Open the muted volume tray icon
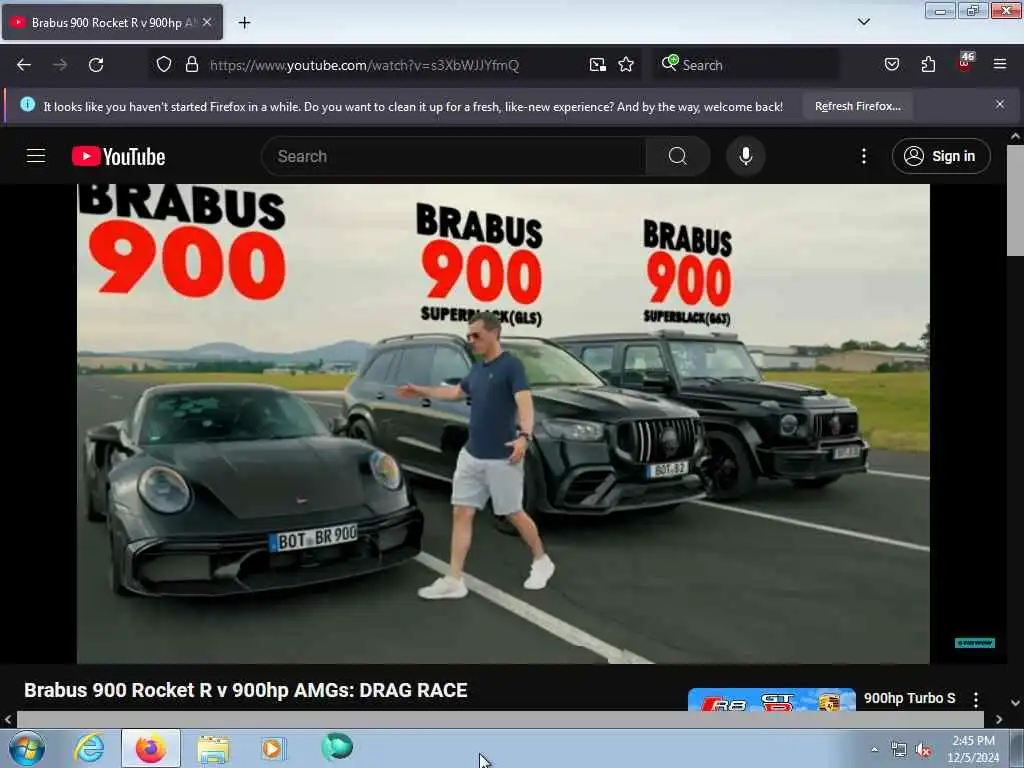The width and height of the screenshot is (1024, 768). tap(923, 750)
